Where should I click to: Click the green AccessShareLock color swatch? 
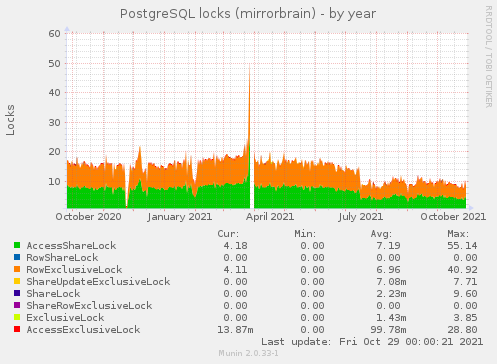(17, 245)
